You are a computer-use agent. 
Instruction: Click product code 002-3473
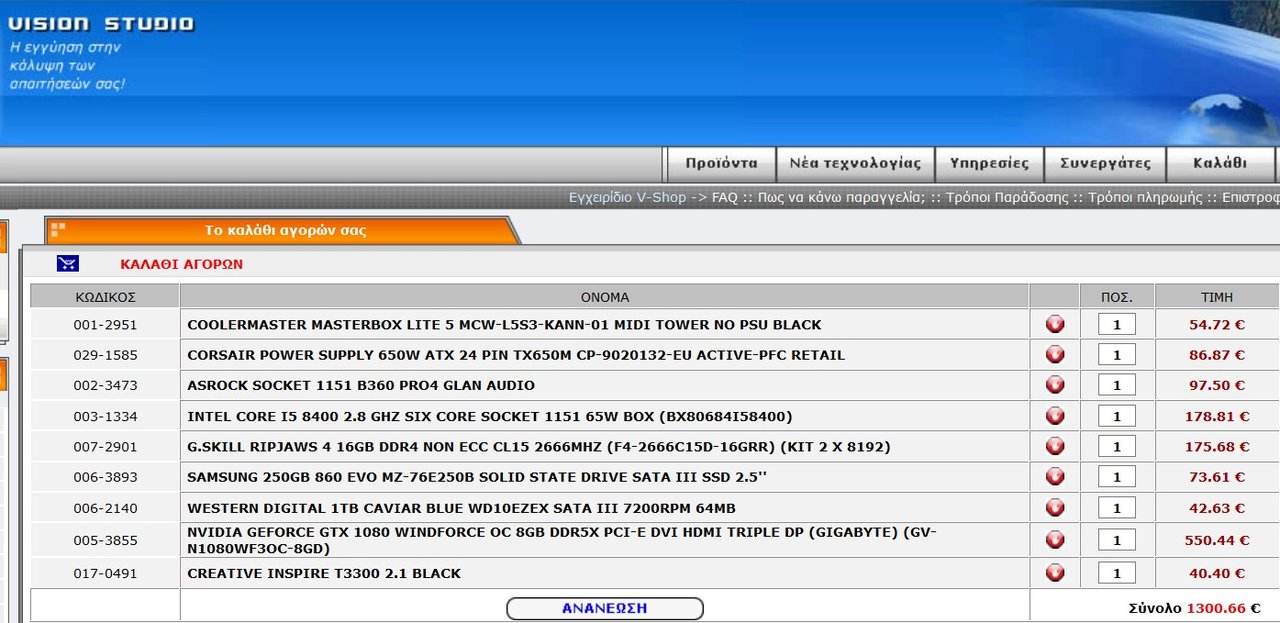[x=105, y=385]
